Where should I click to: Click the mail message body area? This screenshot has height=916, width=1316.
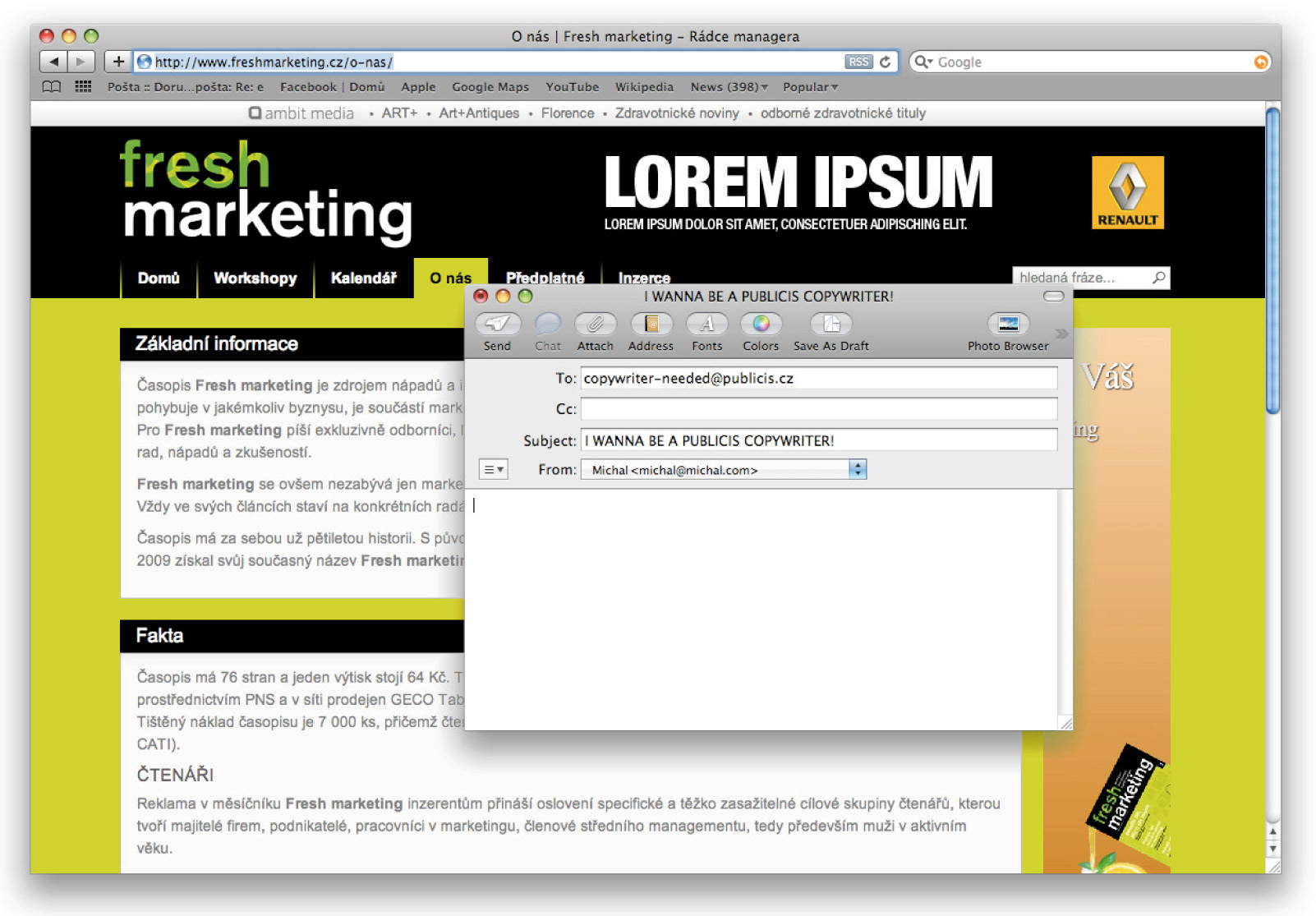(761, 609)
